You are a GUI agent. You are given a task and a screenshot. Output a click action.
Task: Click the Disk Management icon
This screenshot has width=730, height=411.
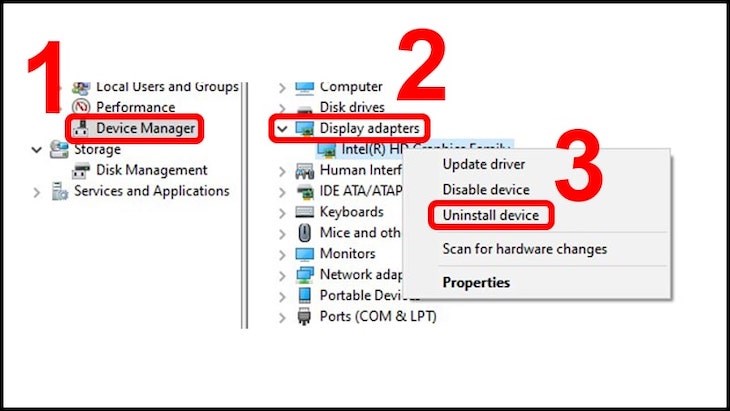[x=82, y=170]
